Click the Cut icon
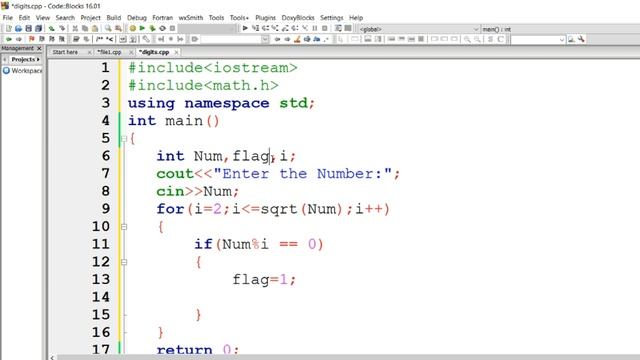 [x=75, y=28]
